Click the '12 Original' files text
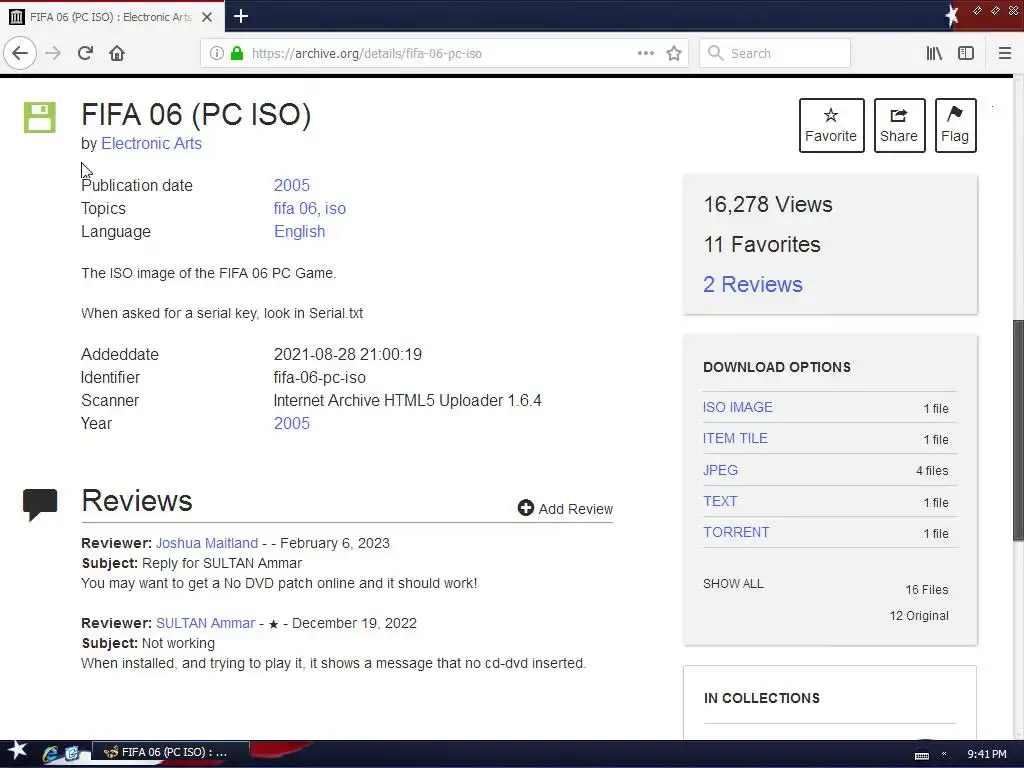Image resolution: width=1024 pixels, height=768 pixels. tap(919, 616)
